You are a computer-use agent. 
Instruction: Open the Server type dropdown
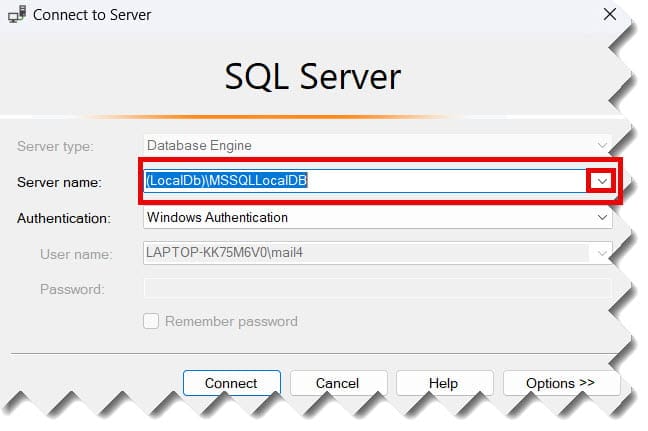(377, 145)
